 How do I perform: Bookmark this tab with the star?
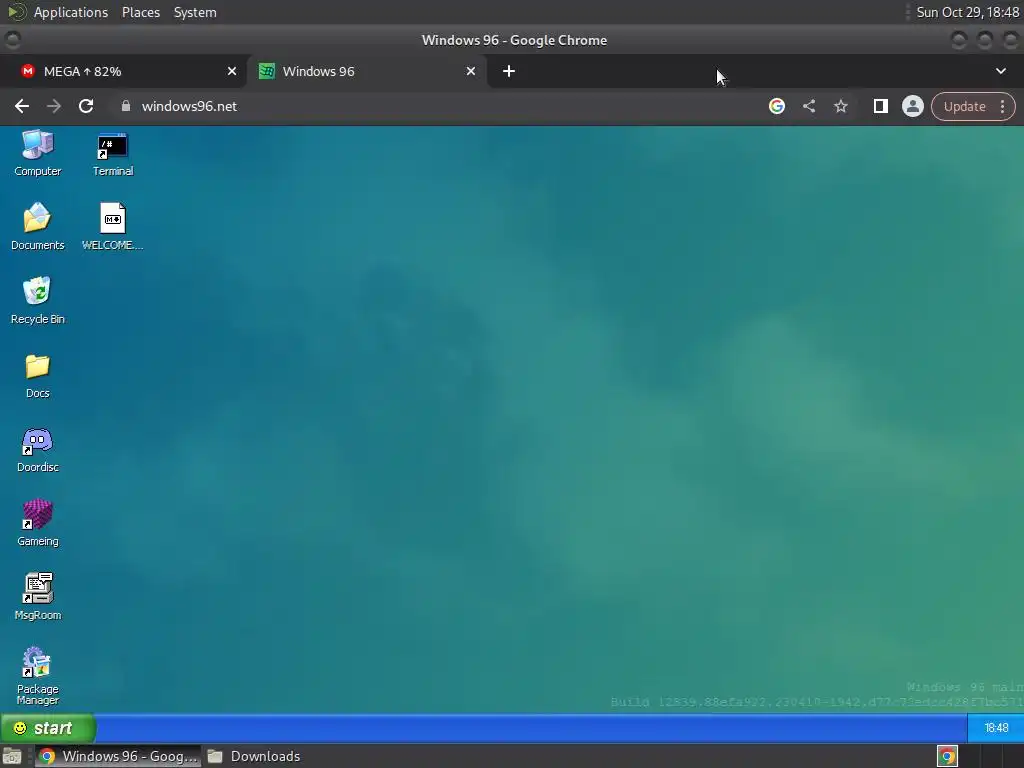coord(840,106)
